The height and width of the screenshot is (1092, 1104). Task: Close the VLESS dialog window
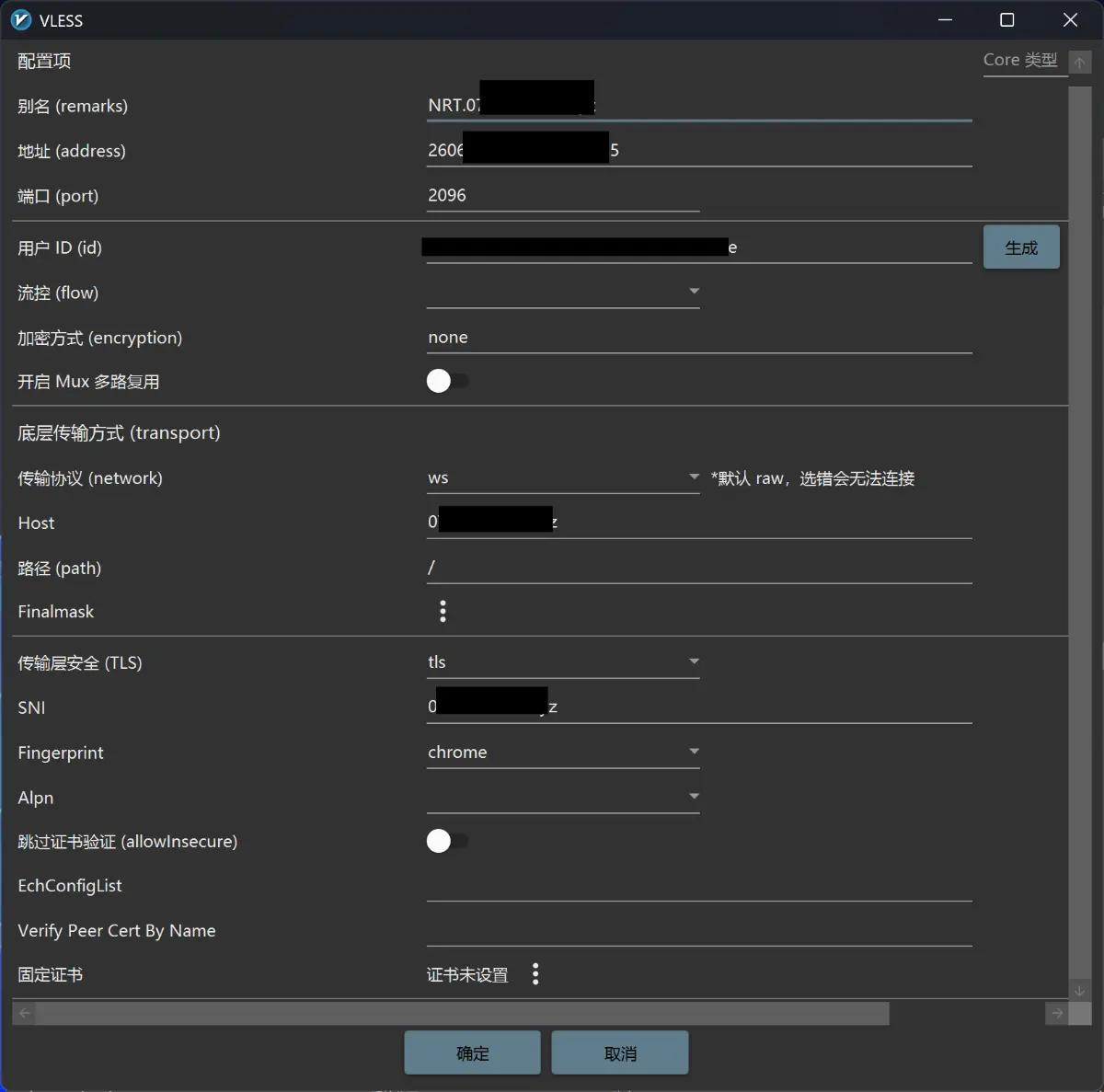1070,20
